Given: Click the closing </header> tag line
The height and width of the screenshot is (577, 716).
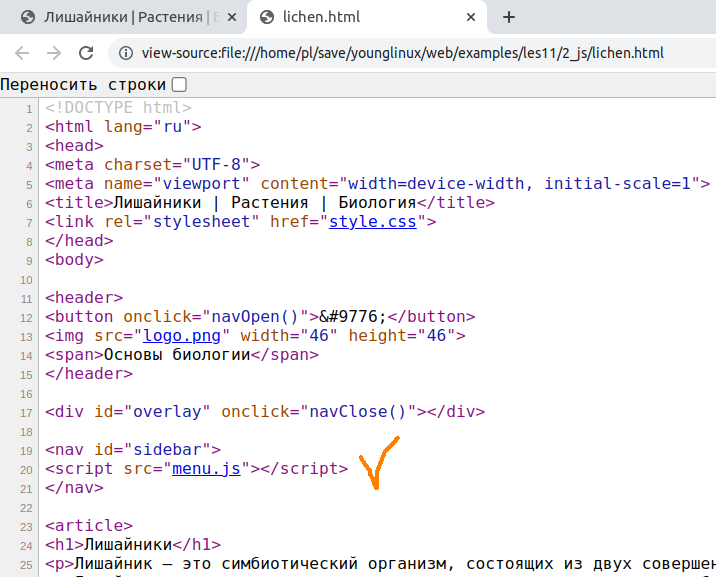Looking at the screenshot, I should pyautogui.click(x=89, y=374).
